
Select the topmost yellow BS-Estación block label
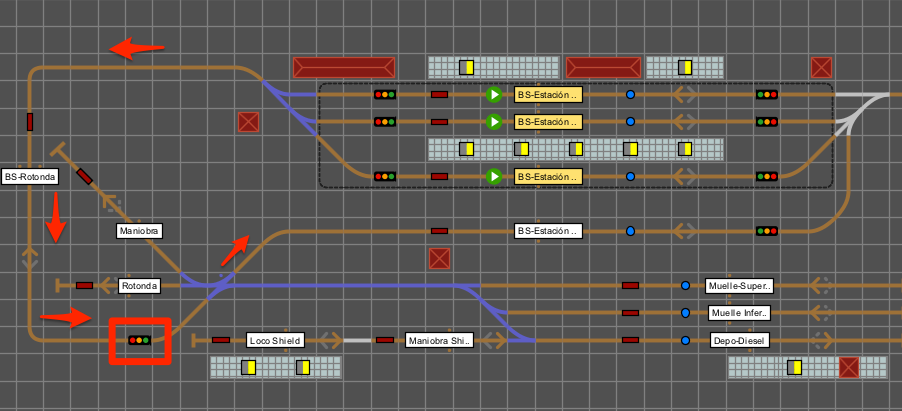[548, 94]
